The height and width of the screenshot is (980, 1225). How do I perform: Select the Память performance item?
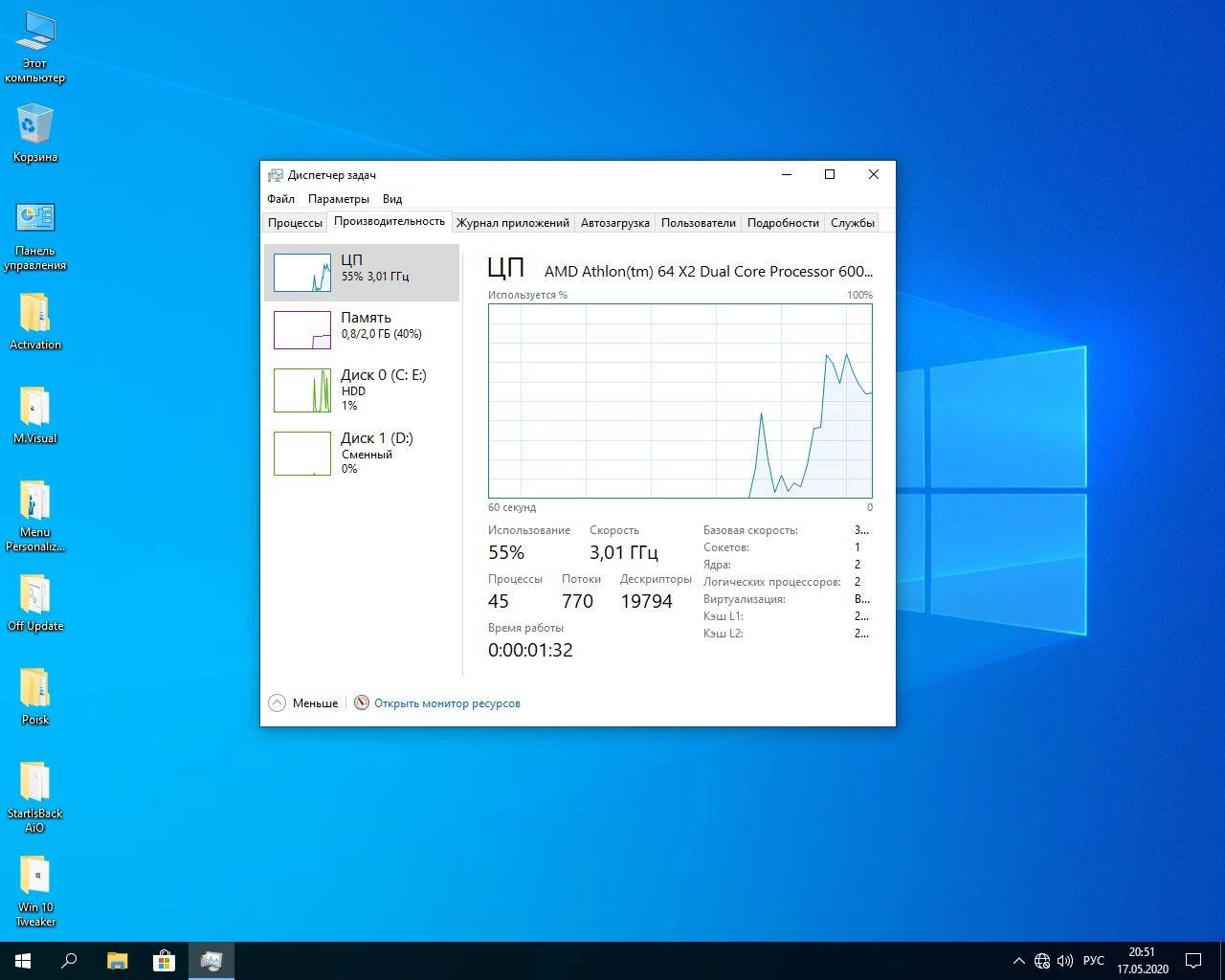(362, 330)
